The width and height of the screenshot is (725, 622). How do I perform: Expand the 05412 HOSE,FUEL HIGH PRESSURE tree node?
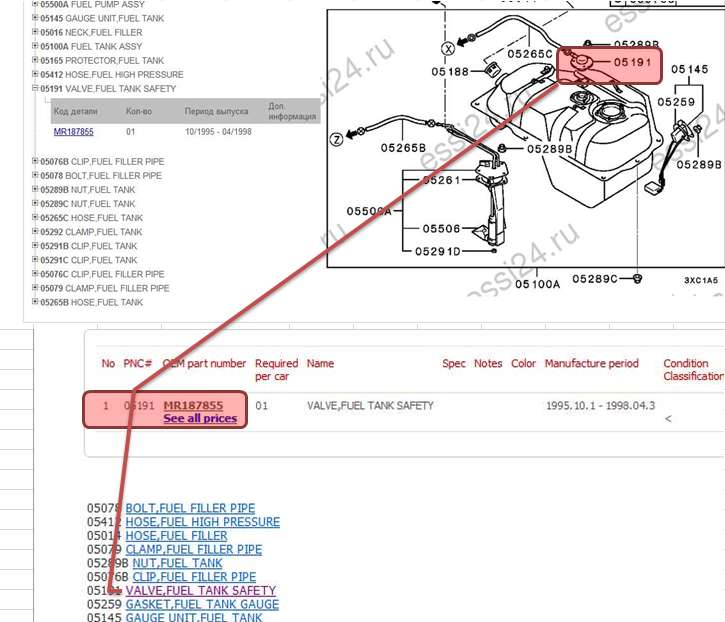point(35,75)
